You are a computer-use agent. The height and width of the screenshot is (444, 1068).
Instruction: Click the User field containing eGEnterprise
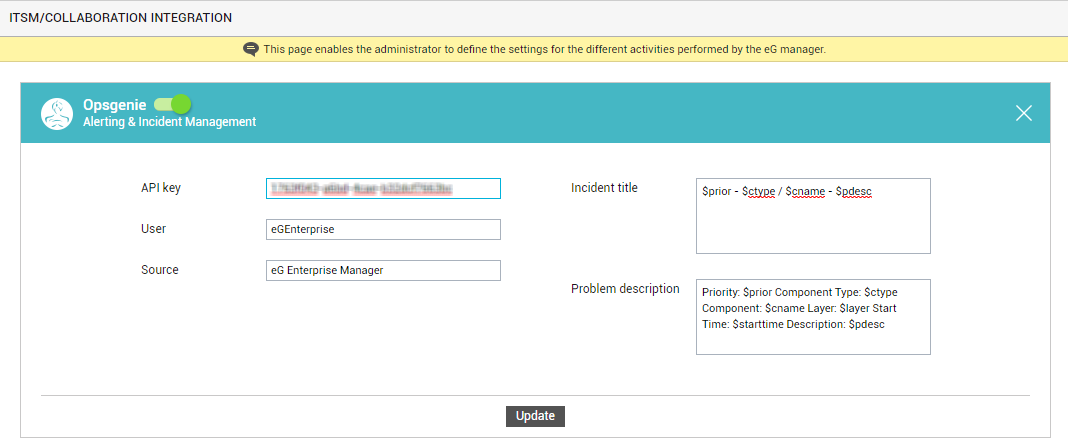[383, 229]
